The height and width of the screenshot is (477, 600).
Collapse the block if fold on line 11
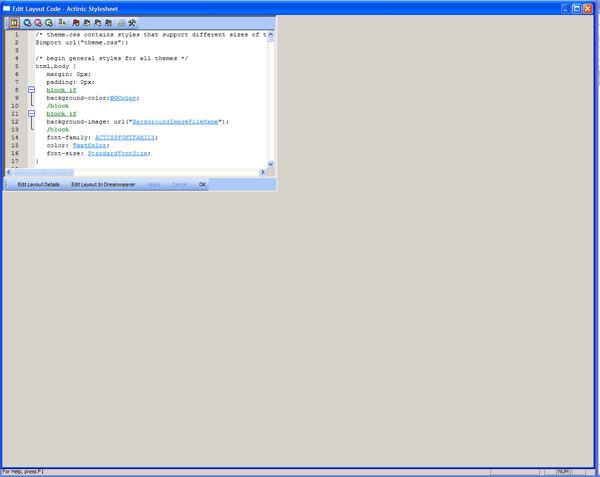pos(31,114)
